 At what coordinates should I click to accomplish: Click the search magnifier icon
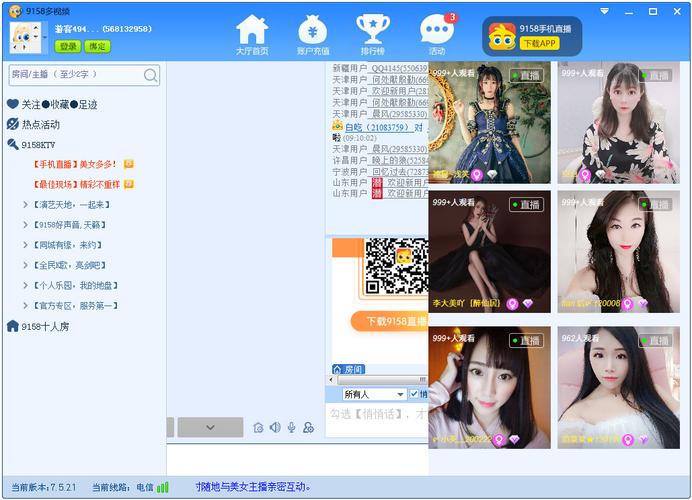tap(150, 75)
